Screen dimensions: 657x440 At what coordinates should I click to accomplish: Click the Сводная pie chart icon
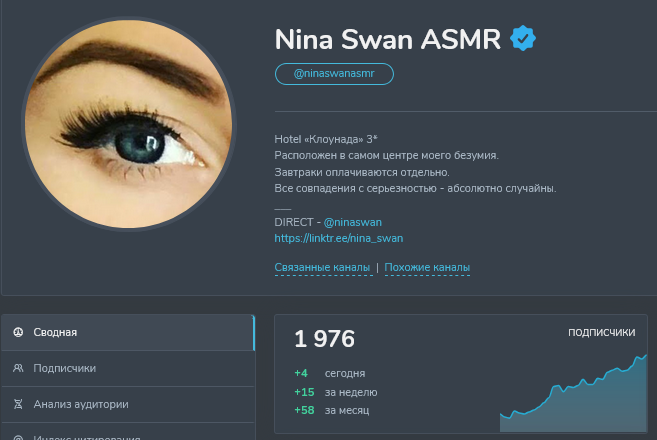click(18, 332)
